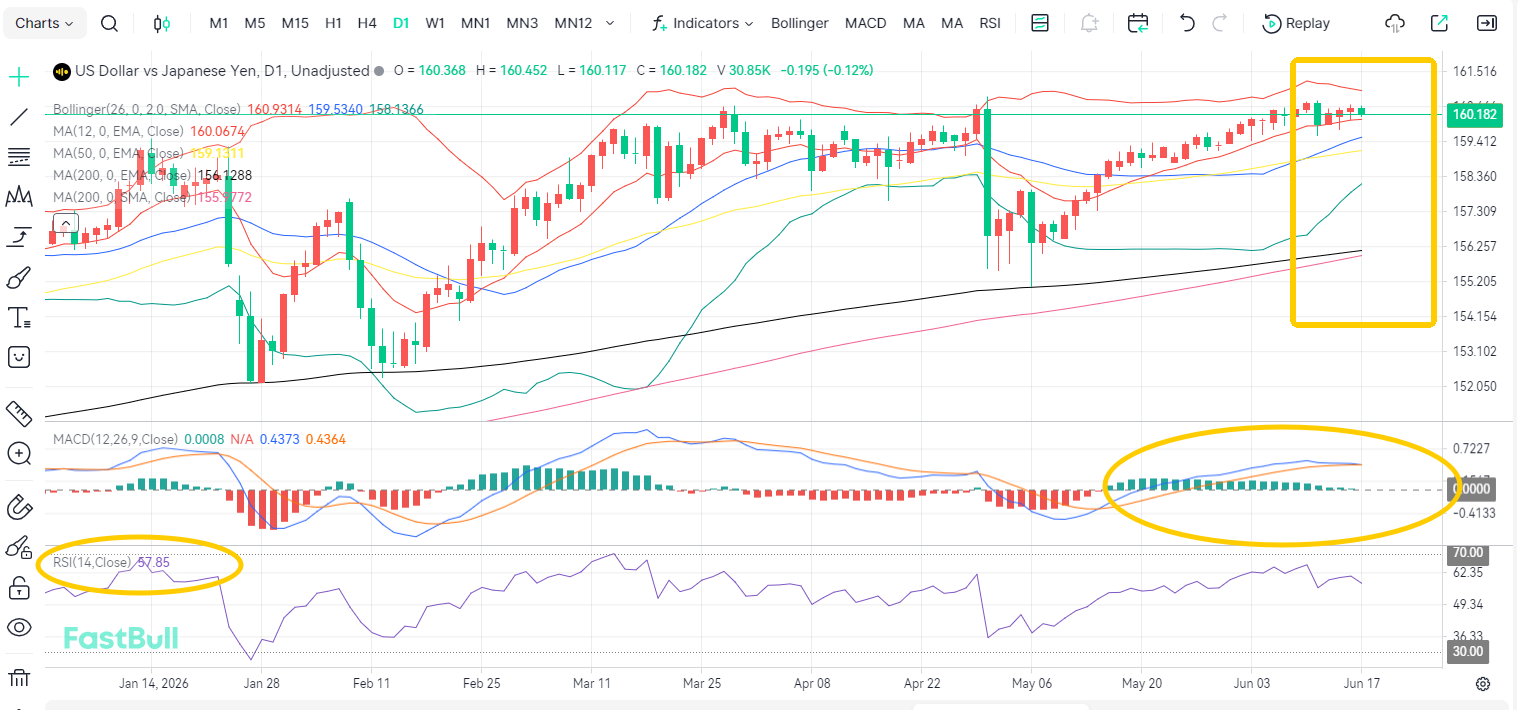Choose the forecast arrow tool

[x=18, y=237]
